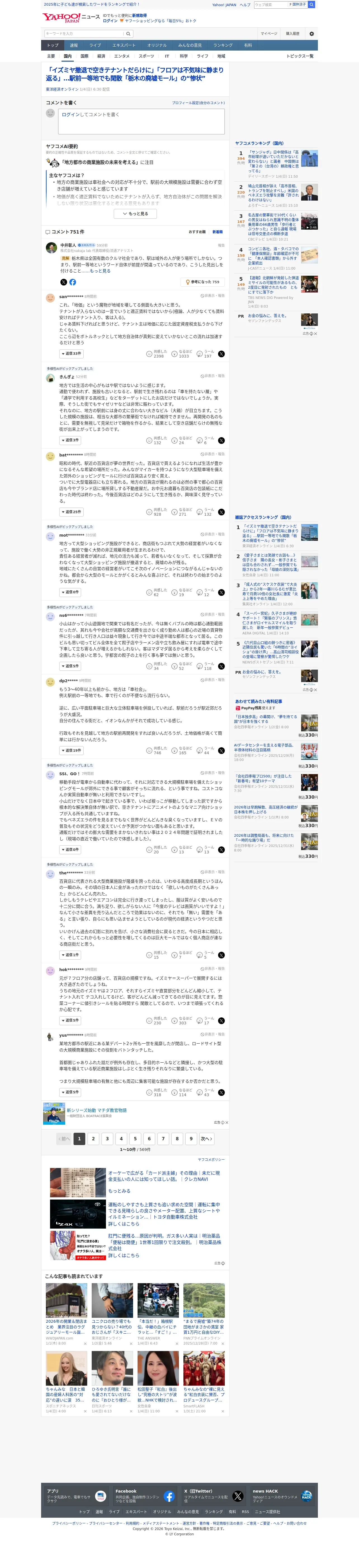Open ヤフコメポリシー link
359x1568 pixels.
tap(211, 1160)
